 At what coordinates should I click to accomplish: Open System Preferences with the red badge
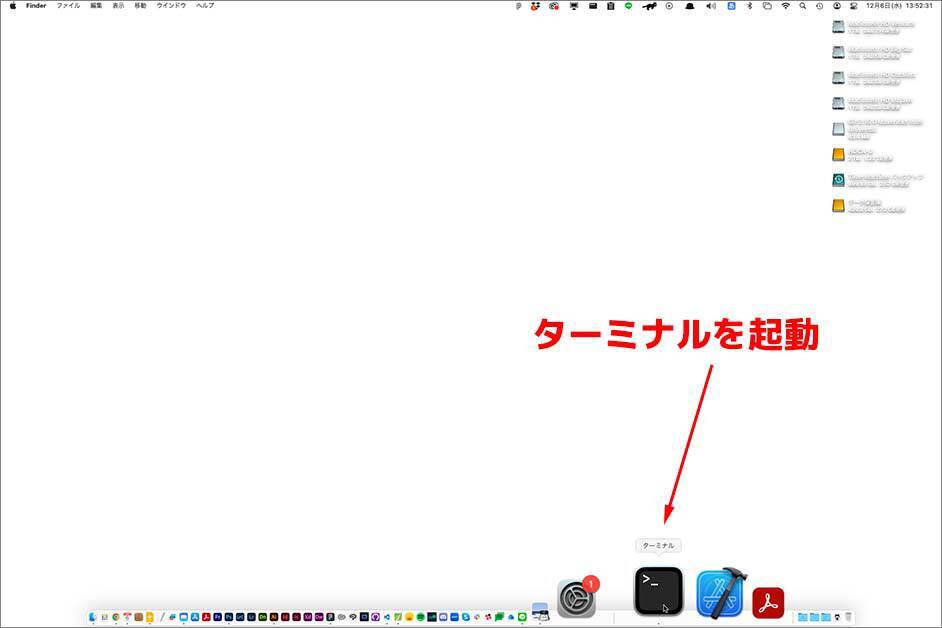(576, 598)
